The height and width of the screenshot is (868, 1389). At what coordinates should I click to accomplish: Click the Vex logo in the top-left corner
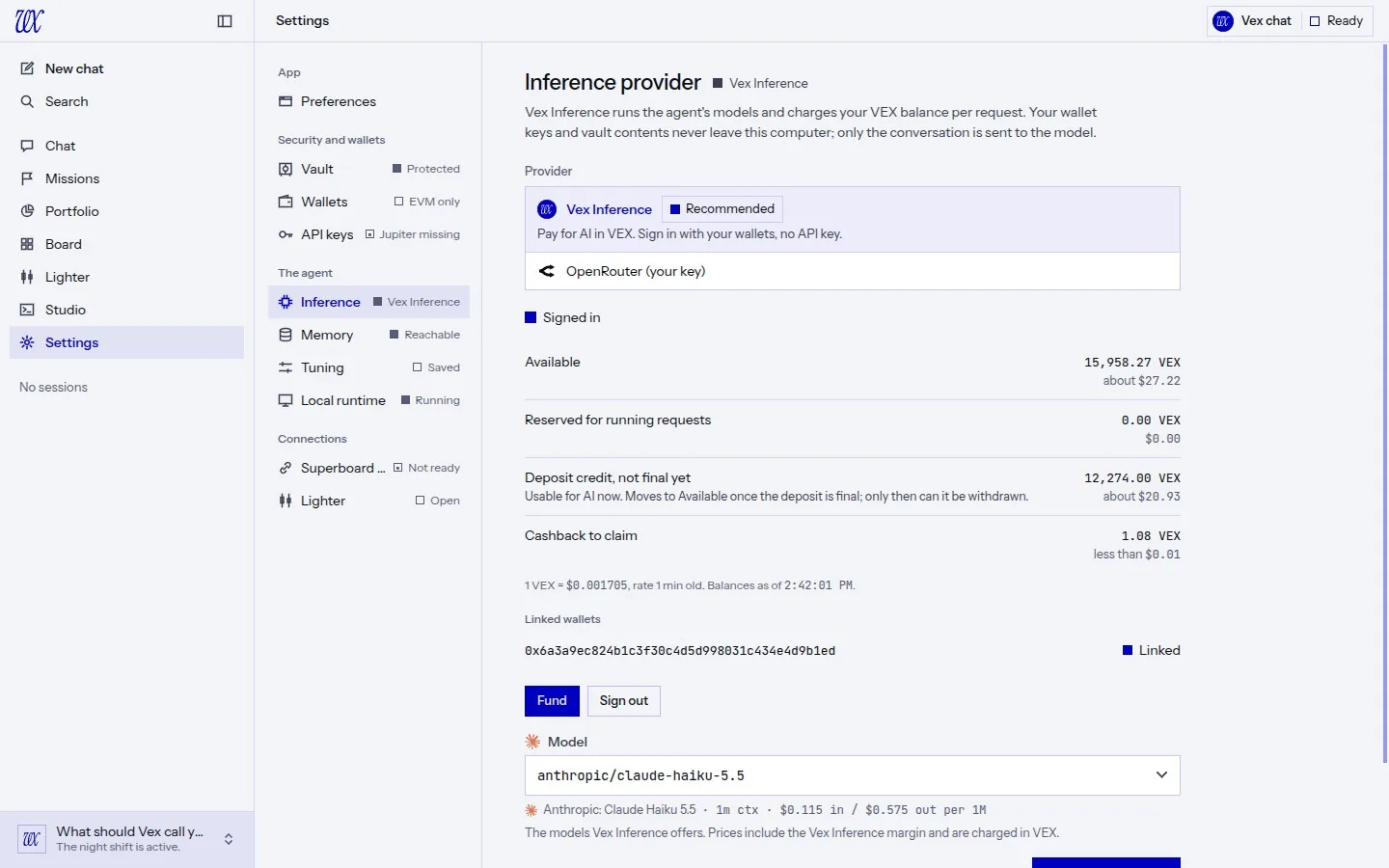coord(29,21)
